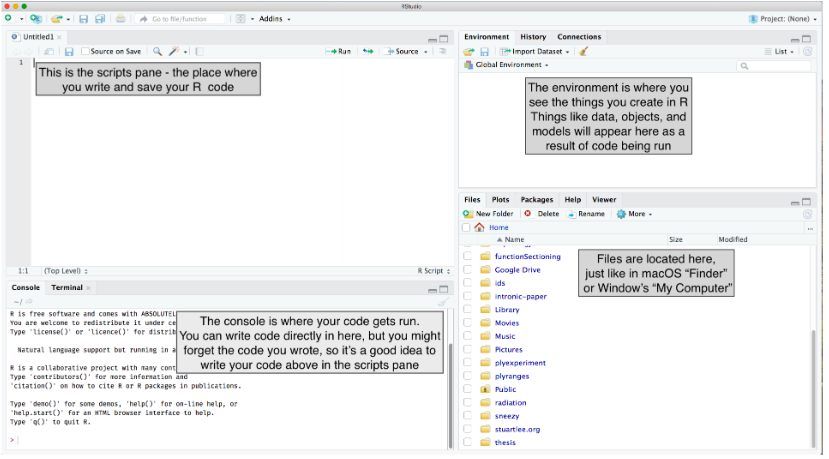829x459 pixels.
Task: Click the Print icon in main toolbar
Action: 121,19
